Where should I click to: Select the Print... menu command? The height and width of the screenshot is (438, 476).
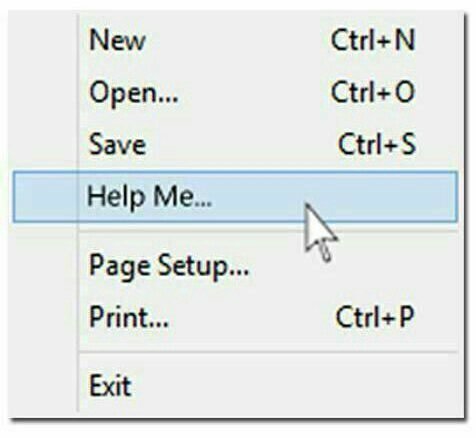pos(235,317)
